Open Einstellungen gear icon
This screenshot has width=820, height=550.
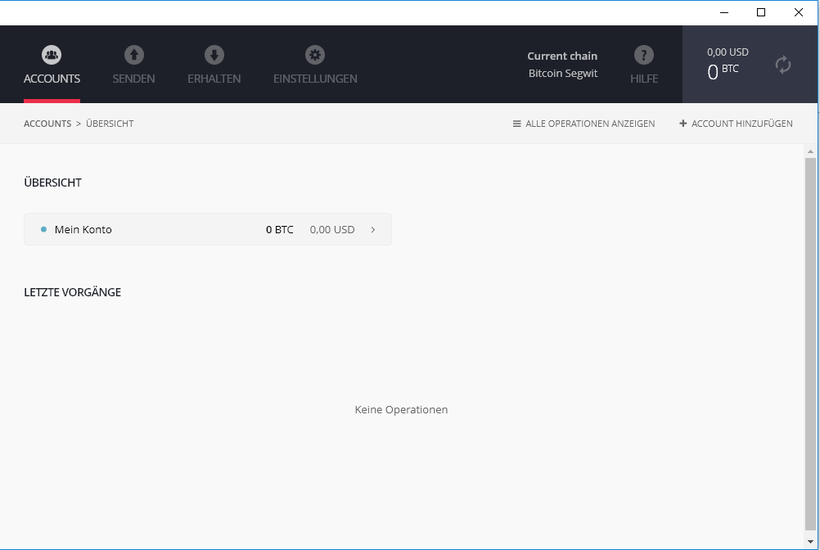coord(315,55)
